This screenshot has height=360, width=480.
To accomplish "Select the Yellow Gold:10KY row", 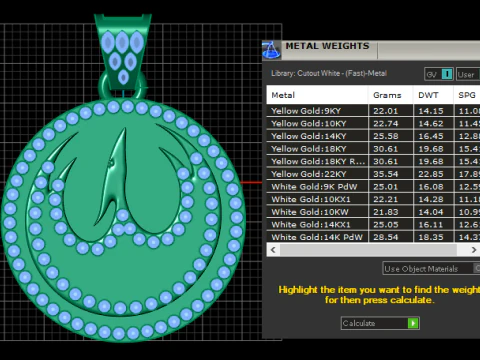I will 373,123.
